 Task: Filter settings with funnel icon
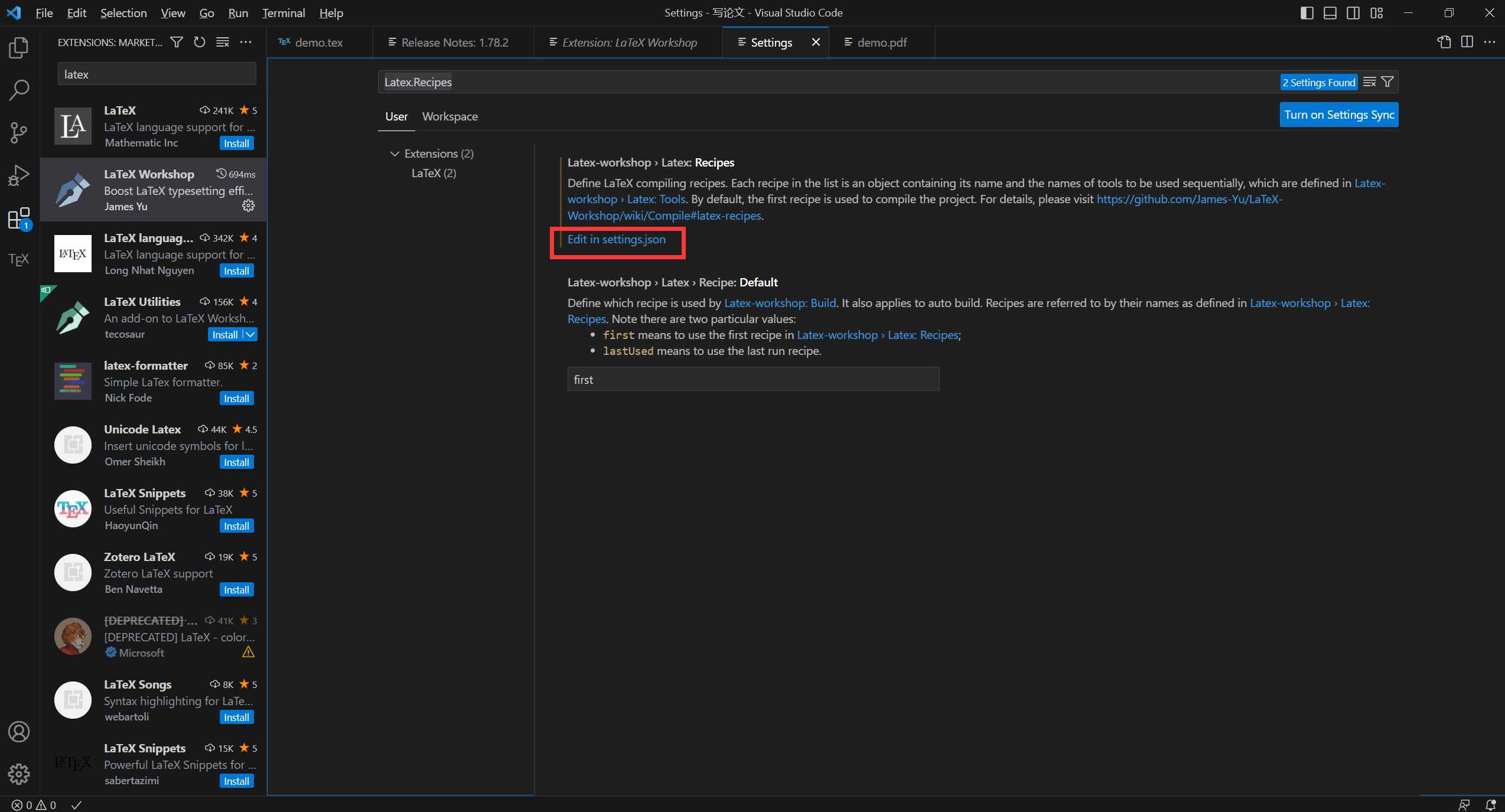click(1388, 82)
